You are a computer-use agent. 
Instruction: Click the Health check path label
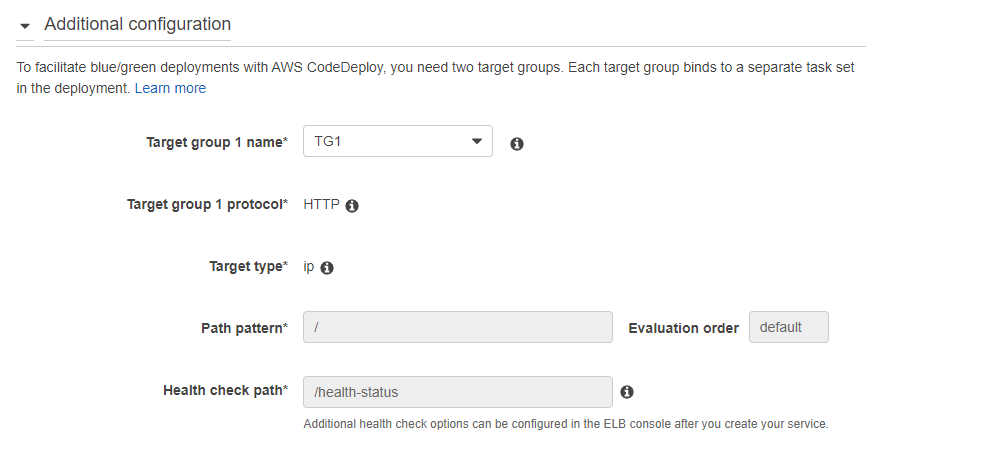tap(225, 390)
